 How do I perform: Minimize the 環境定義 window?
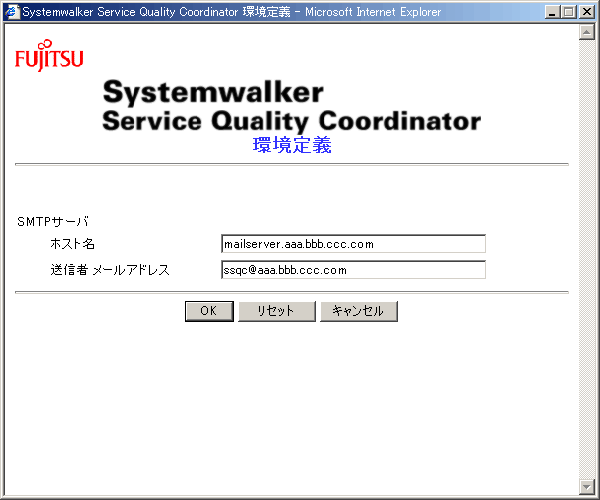tap(553, 11)
